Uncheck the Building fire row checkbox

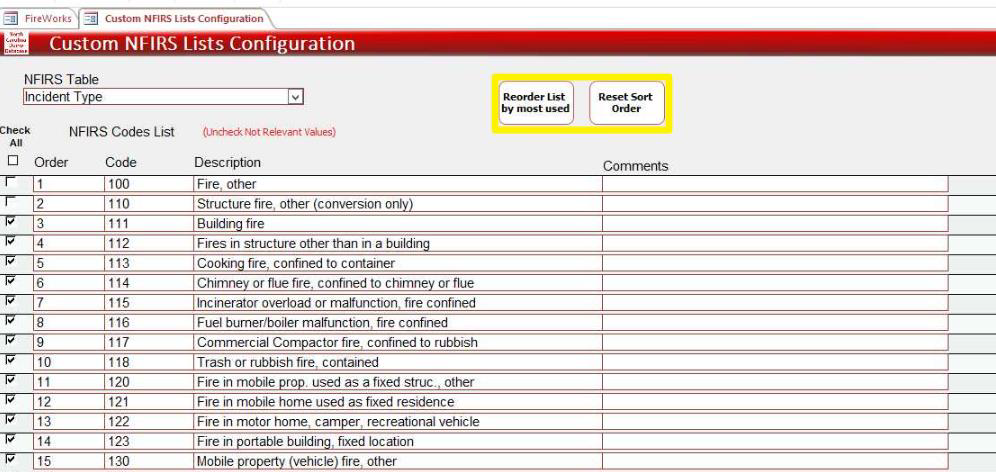pyautogui.click(x=11, y=221)
